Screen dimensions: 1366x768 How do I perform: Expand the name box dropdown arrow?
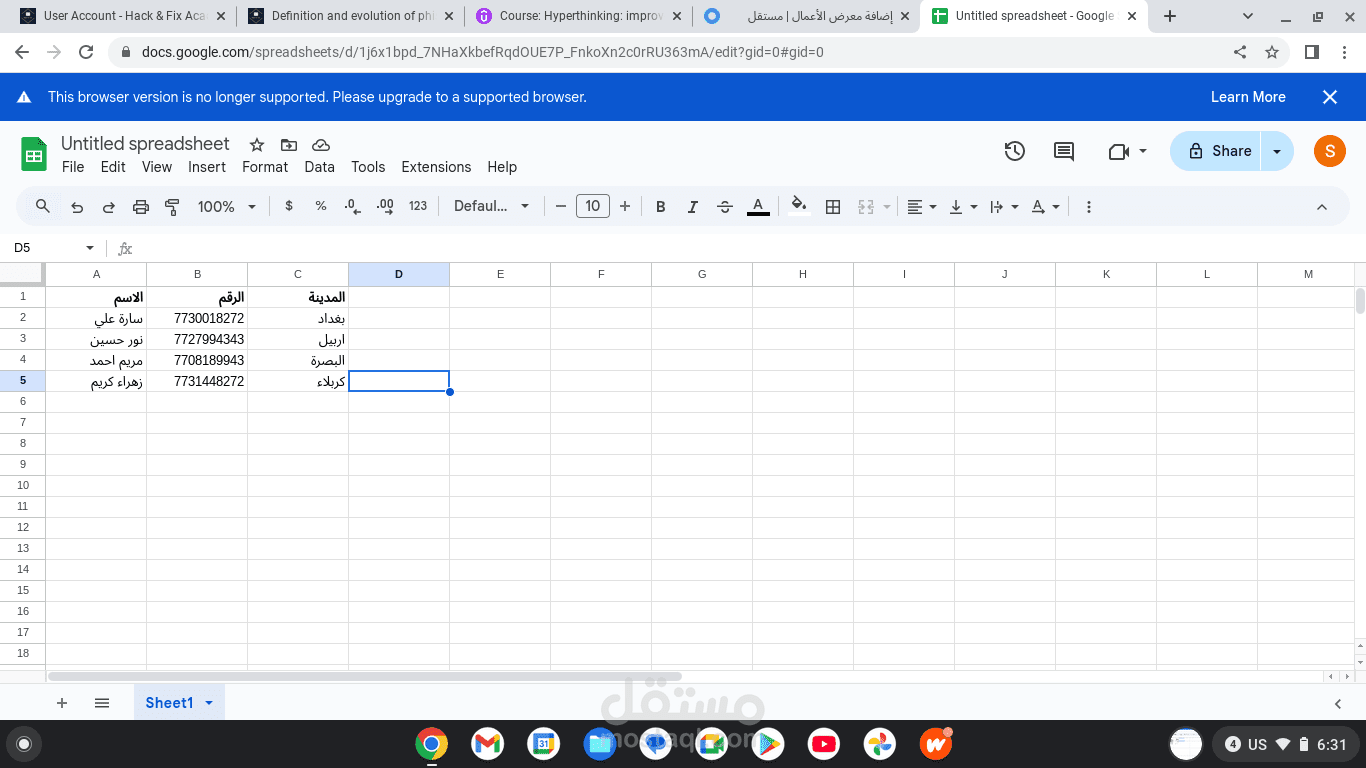90,248
